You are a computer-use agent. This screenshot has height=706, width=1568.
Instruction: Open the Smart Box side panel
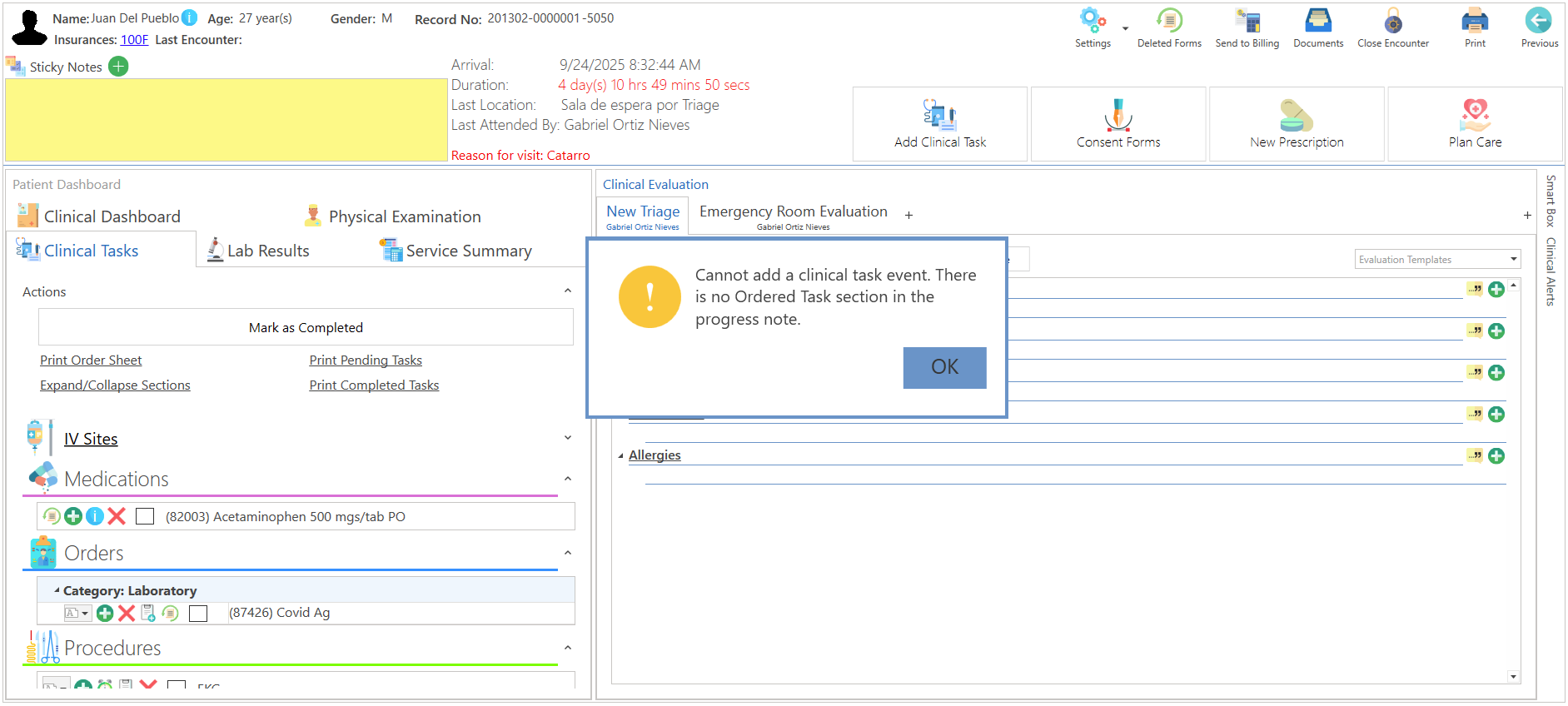click(x=1551, y=201)
